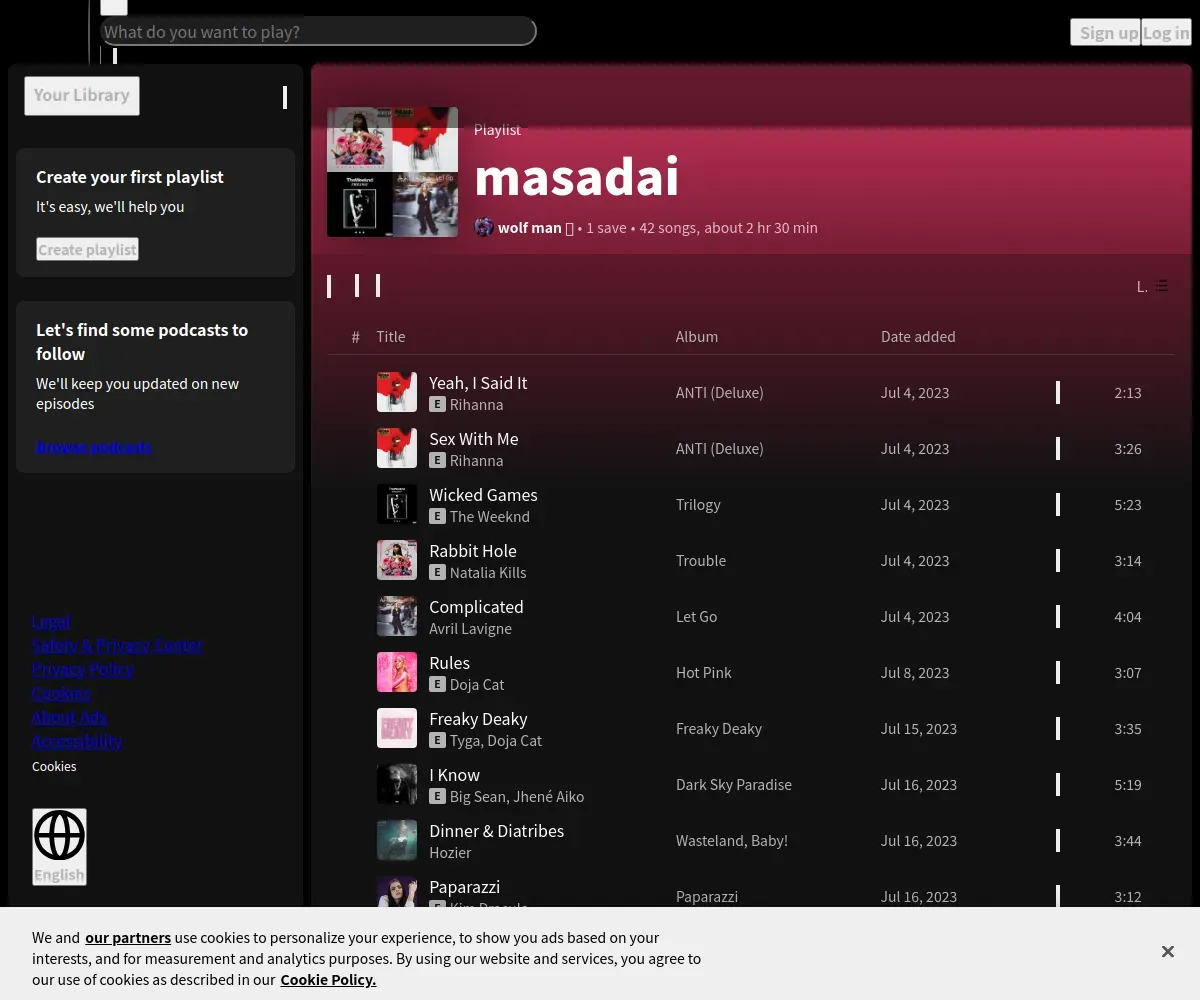
Task: Click the Create playlist button
Action: coord(88,249)
